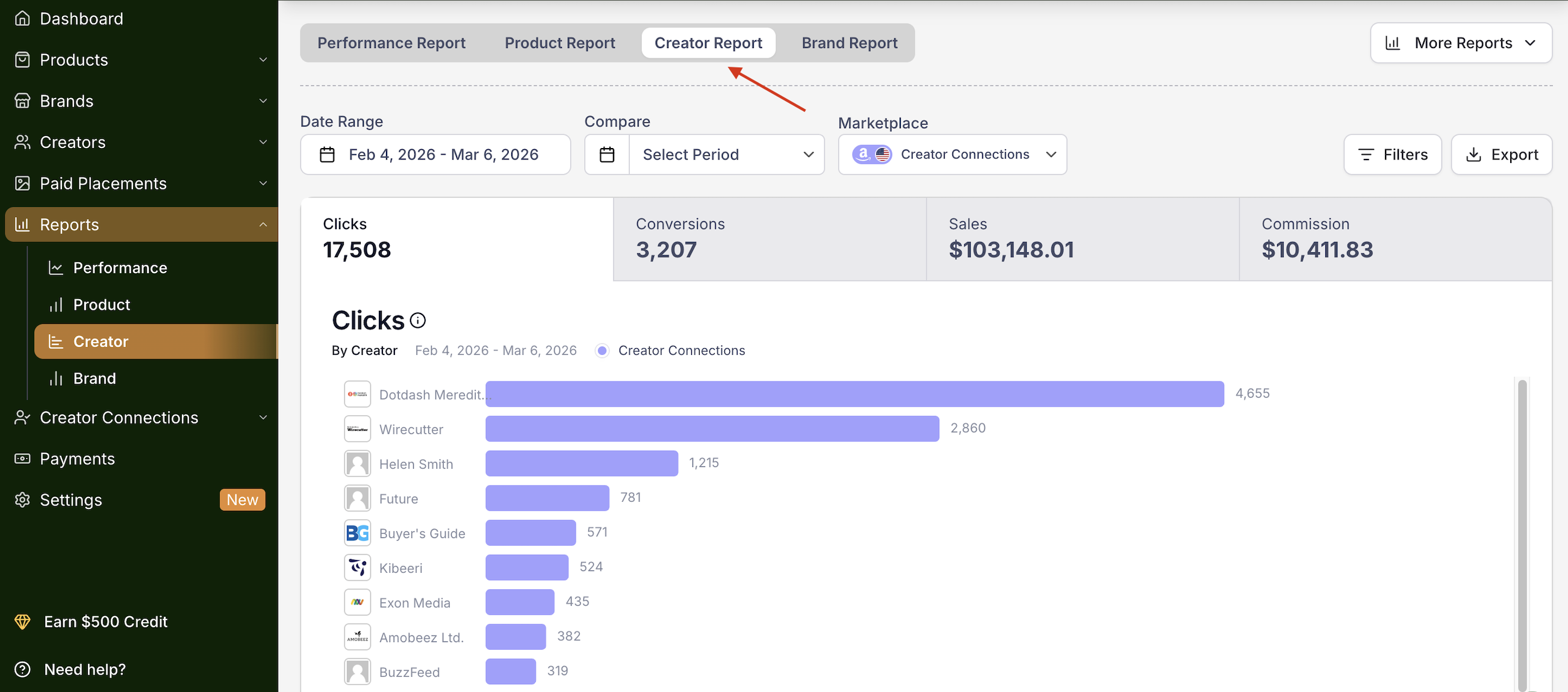Click the Compare calendar icon
1568x692 pixels.
coord(607,155)
